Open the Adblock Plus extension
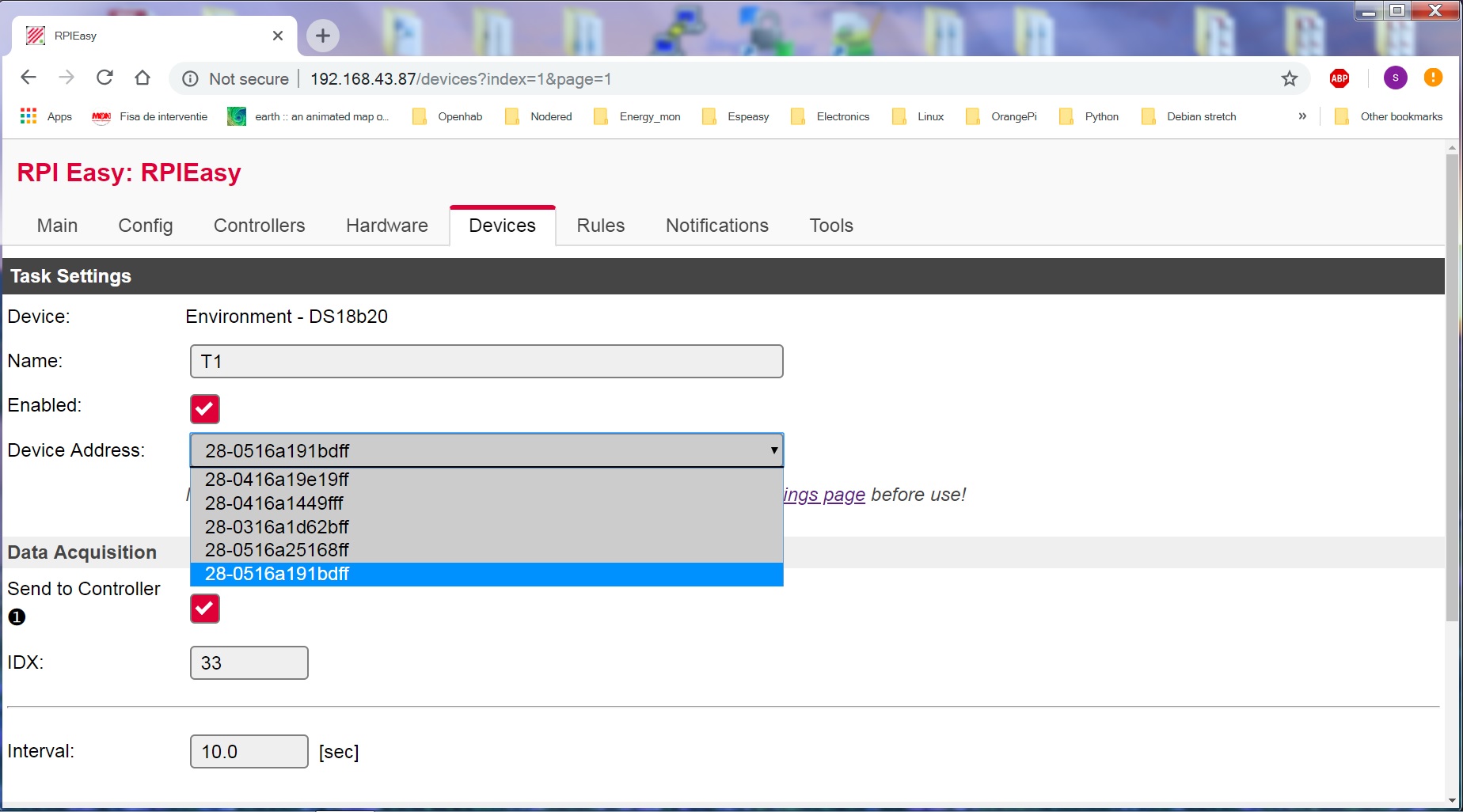 1339,78
